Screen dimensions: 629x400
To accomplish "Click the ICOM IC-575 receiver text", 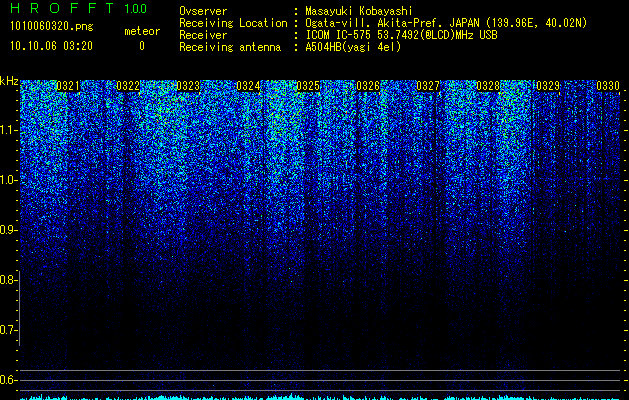I will click(x=401, y=35).
